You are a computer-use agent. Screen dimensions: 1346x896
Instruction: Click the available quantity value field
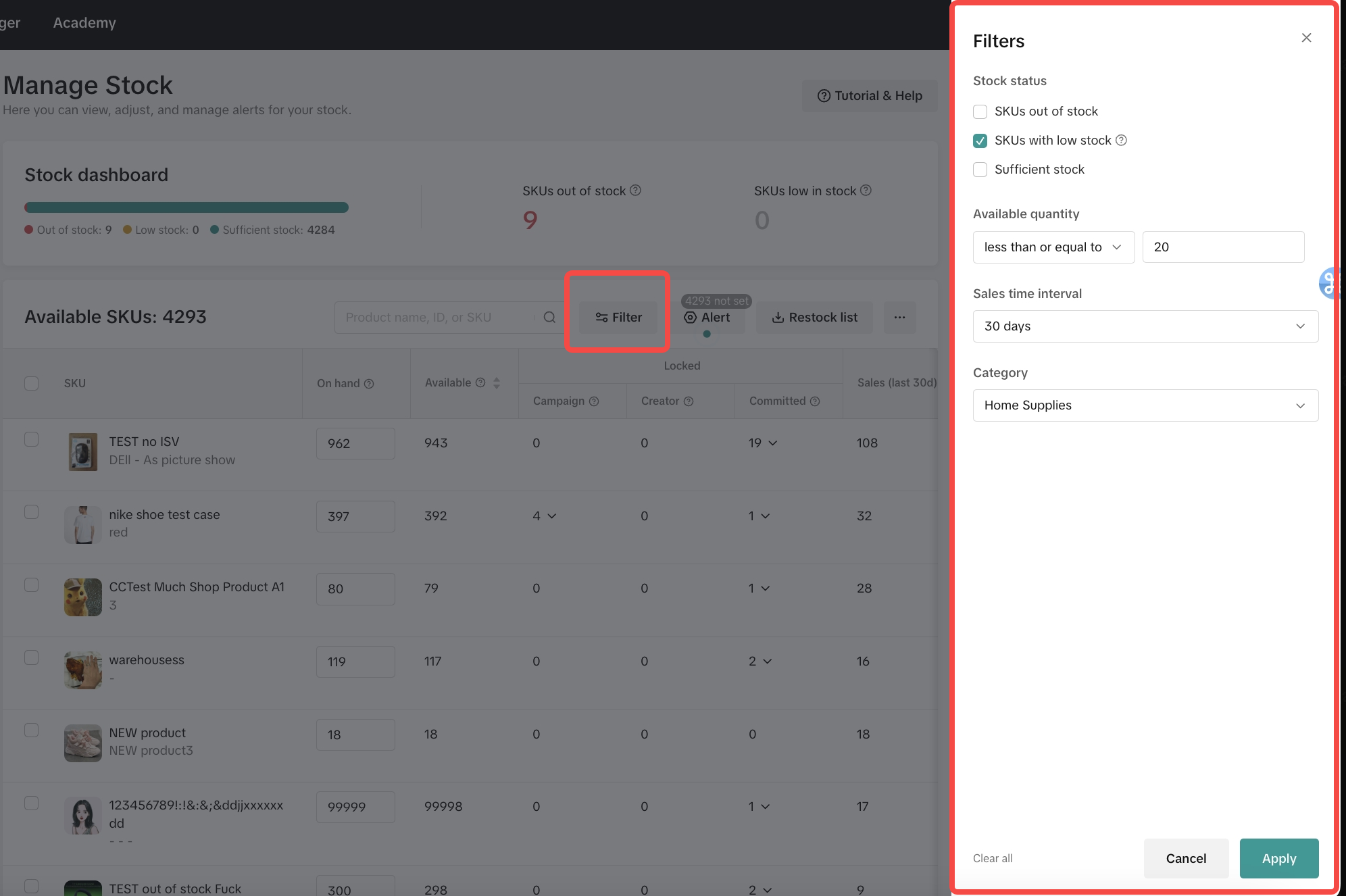[x=1222, y=247]
